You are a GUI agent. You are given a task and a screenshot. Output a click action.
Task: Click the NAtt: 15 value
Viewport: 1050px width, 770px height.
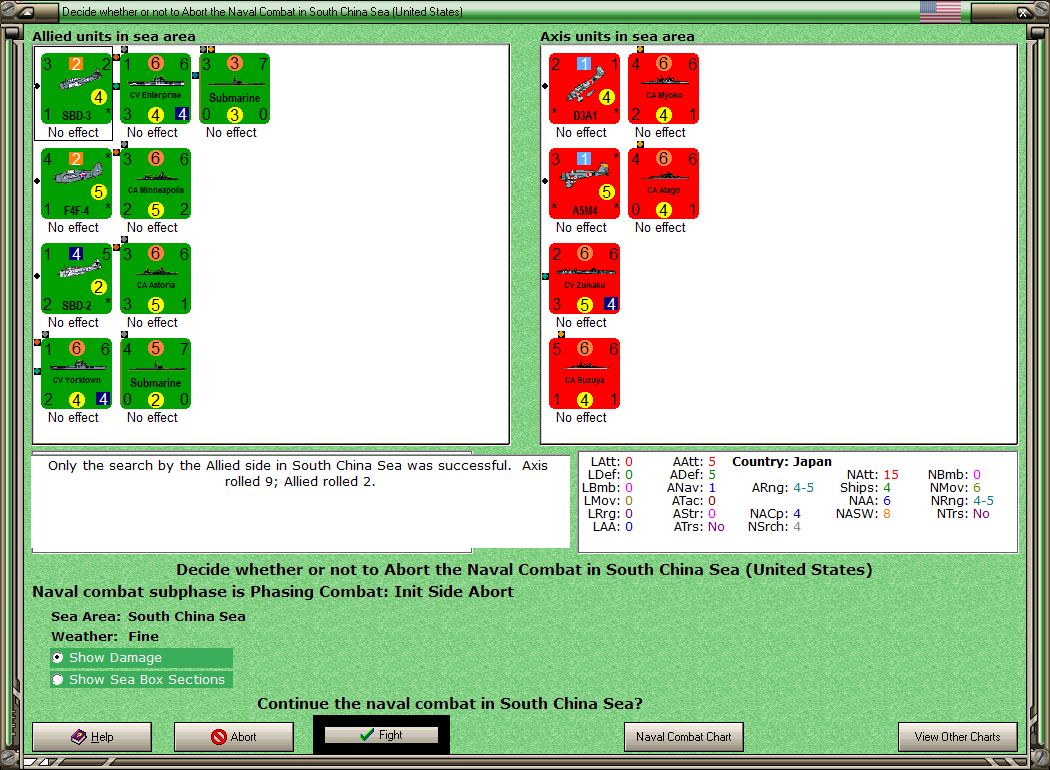(x=873, y=474)
